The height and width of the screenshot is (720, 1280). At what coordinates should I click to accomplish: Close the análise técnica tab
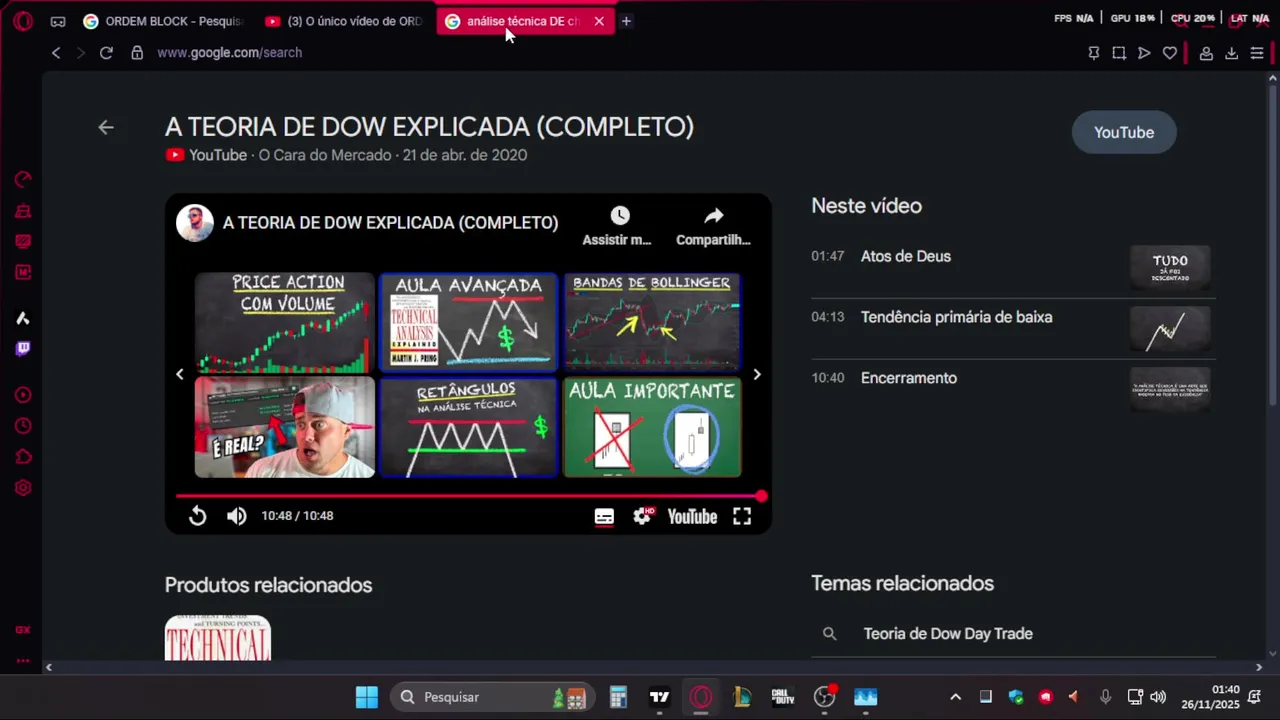tap(599, 21)
